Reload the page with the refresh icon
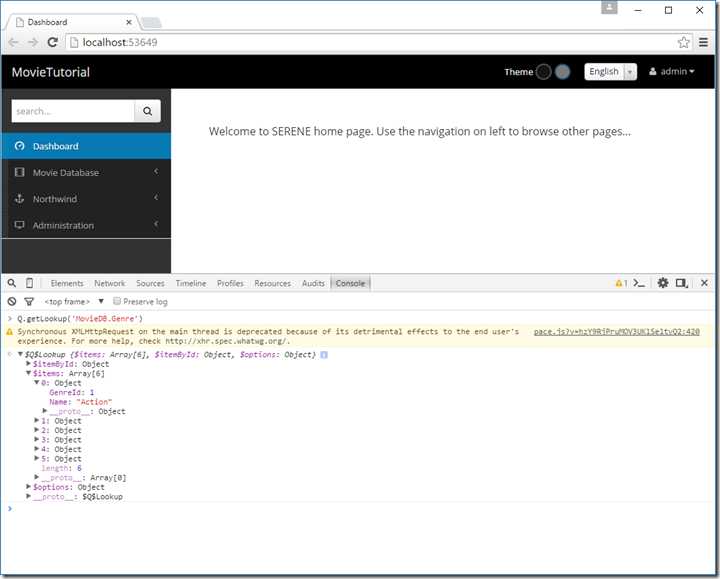Viewport: 720px width, 579px height. click(x=52, y=42)
